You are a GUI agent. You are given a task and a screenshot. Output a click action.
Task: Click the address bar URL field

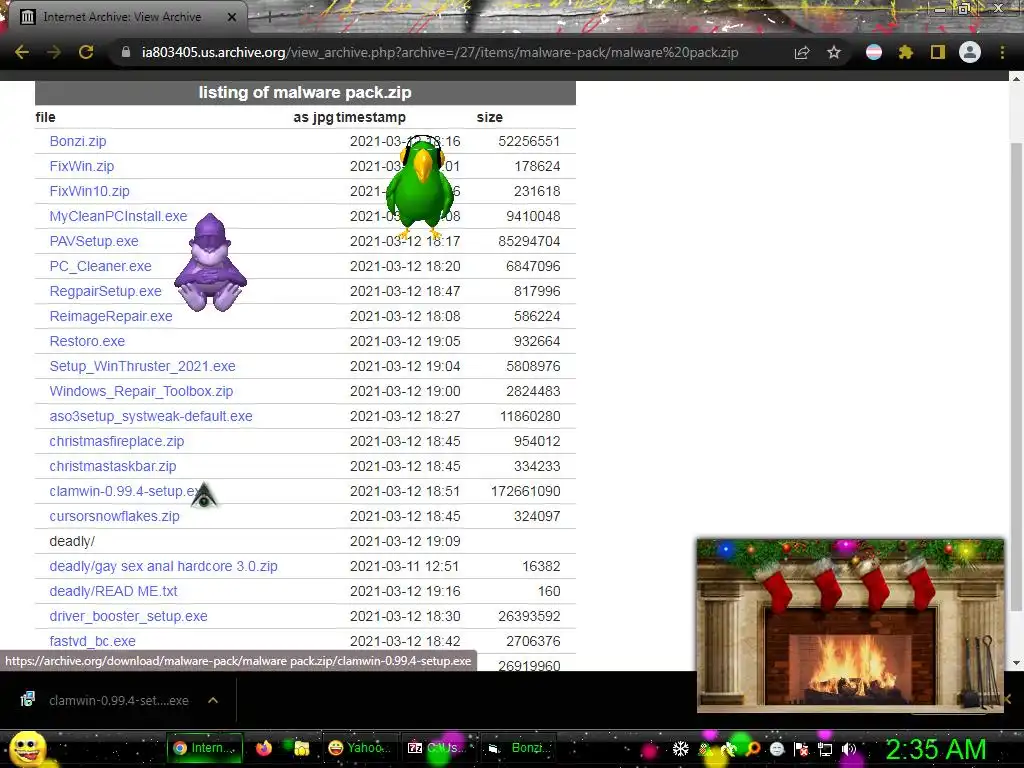pos(440,52)
